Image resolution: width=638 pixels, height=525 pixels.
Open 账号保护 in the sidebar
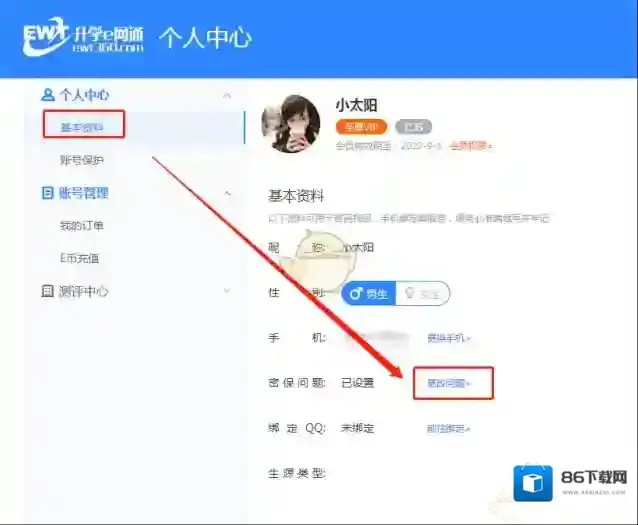point(82,160)
